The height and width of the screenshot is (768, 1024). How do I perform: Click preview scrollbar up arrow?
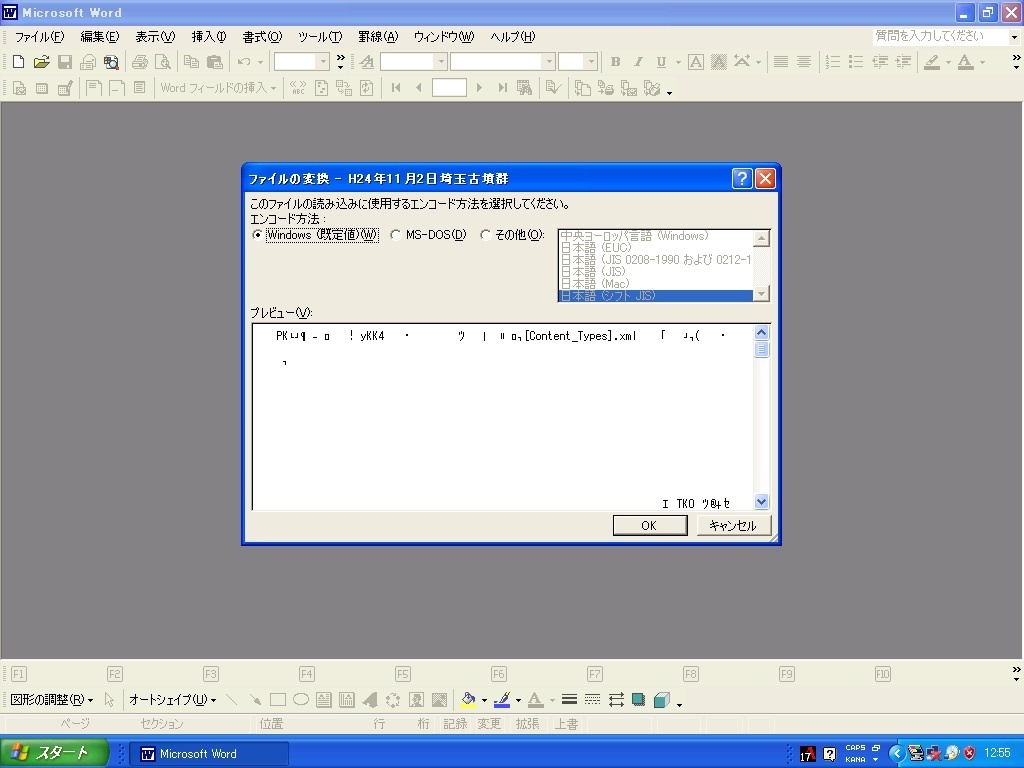click(761, 332)
